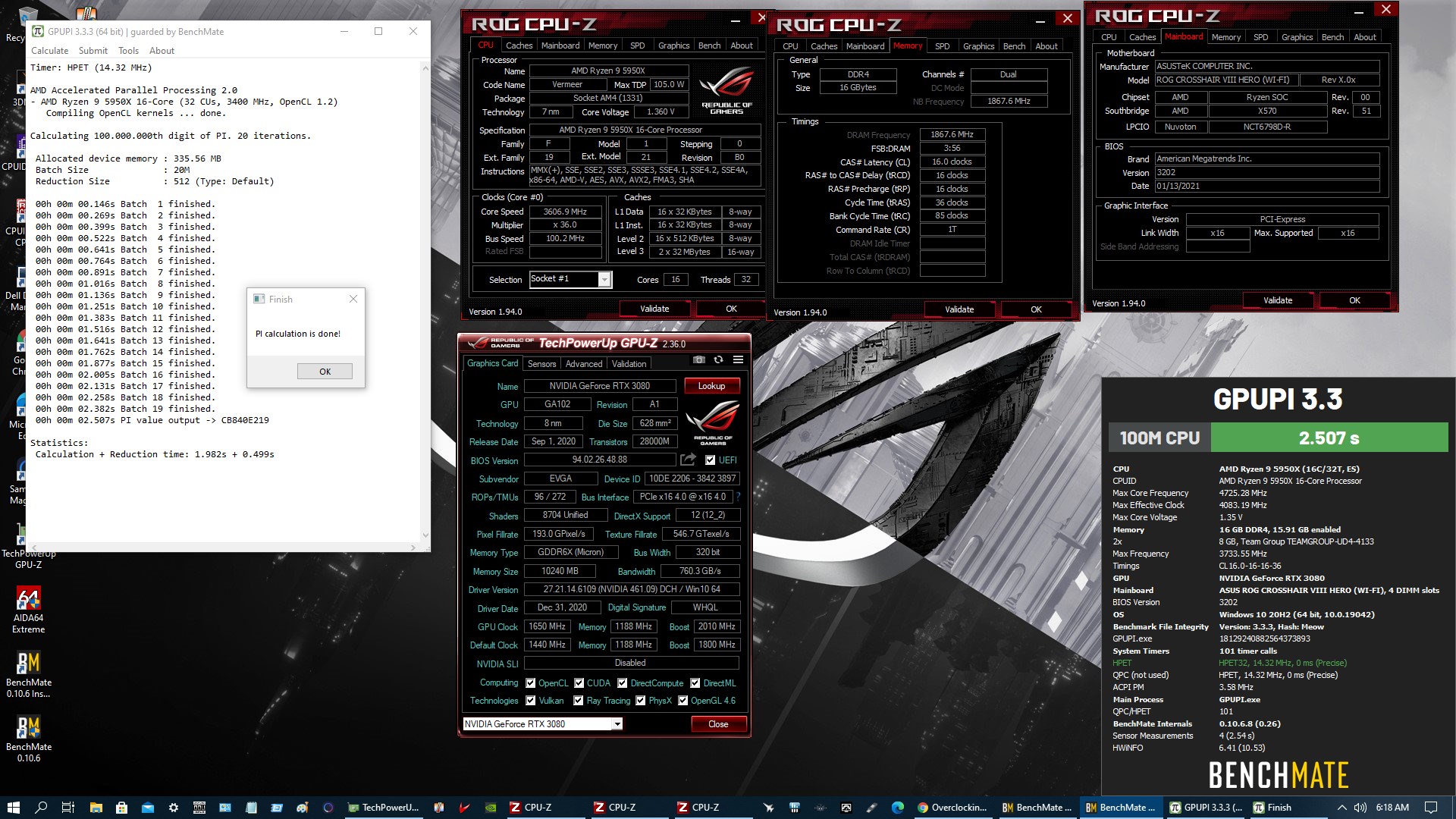This screenshot has height=819, width=1456.
Task: Close the Finish dialog with the X
Action: [x=353, y=299]
